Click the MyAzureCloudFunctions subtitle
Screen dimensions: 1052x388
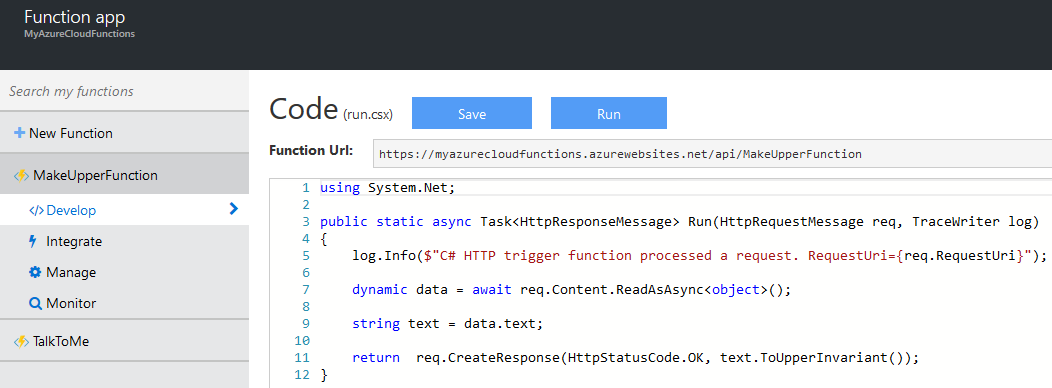(79, 33)
